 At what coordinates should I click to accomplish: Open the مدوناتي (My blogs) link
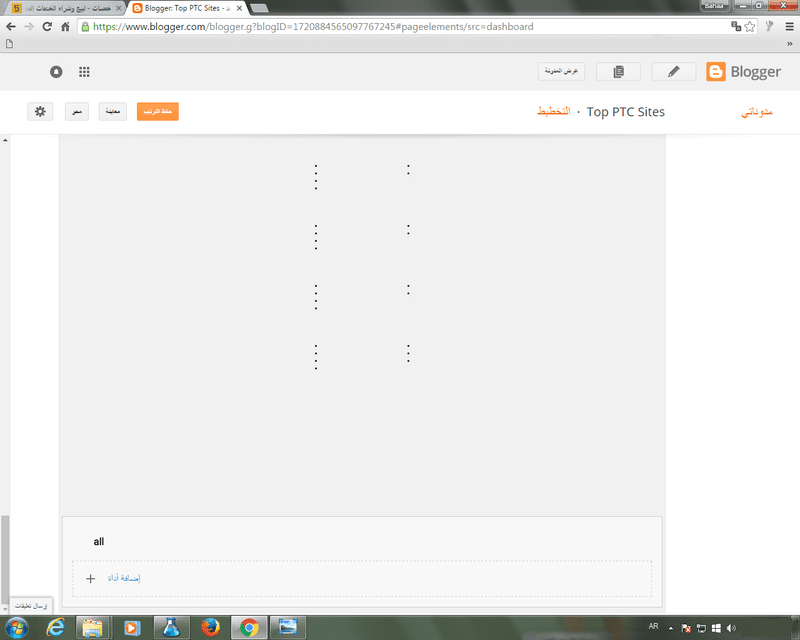(757, 112)
